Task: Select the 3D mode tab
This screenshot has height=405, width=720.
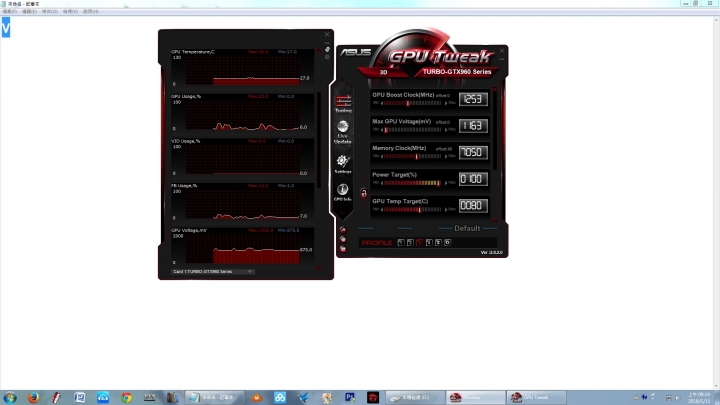Action: pos(383,72)
